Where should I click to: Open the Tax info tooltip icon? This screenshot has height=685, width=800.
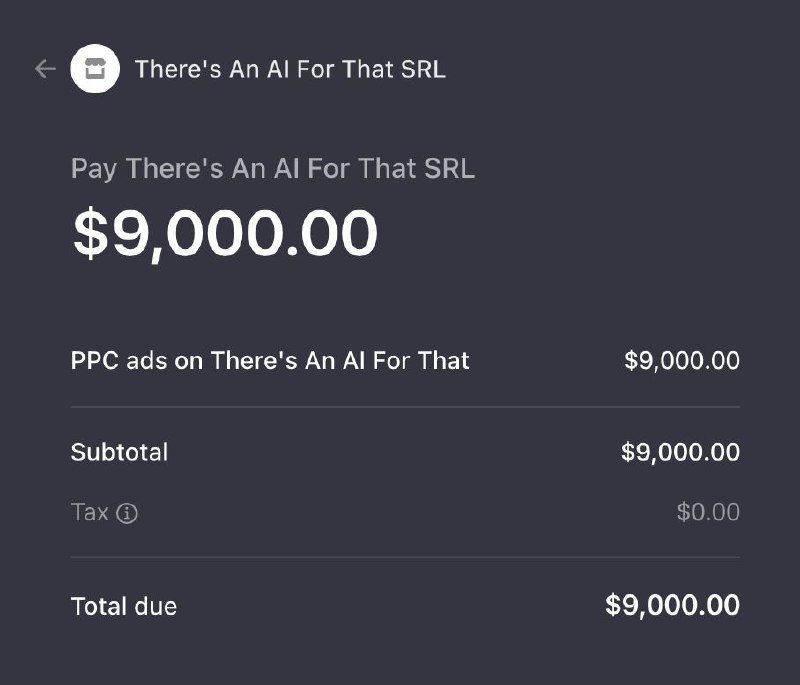[127, 514]
